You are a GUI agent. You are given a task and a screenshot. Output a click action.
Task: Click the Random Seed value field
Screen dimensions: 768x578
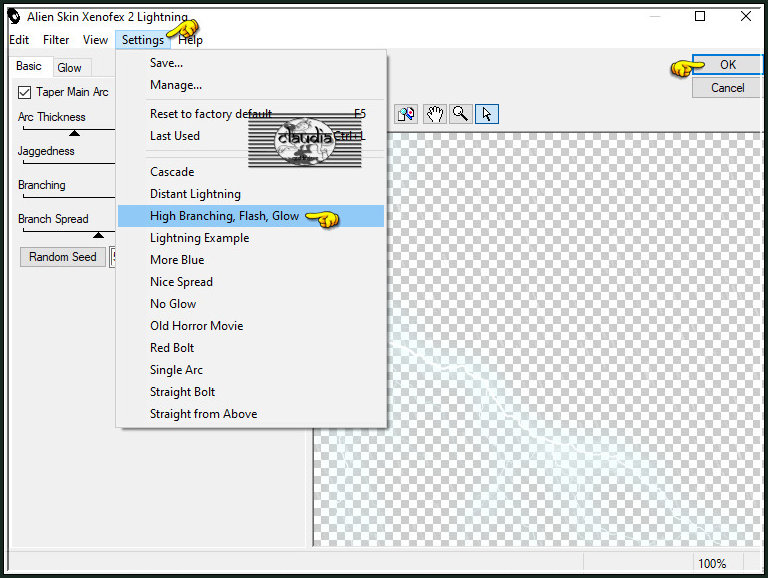(x=113, y=257)
